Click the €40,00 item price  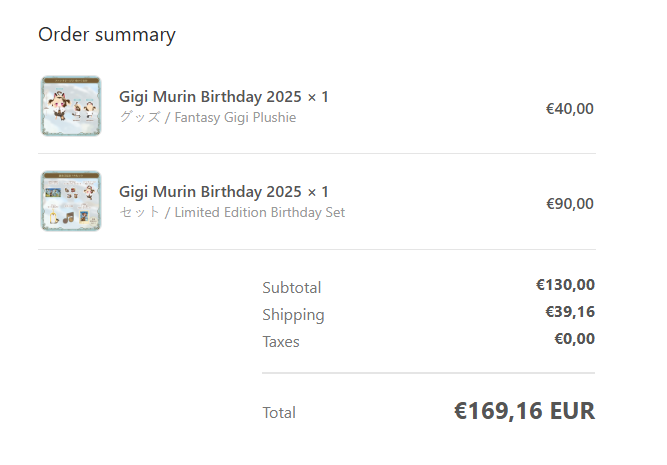pos(569,109)
